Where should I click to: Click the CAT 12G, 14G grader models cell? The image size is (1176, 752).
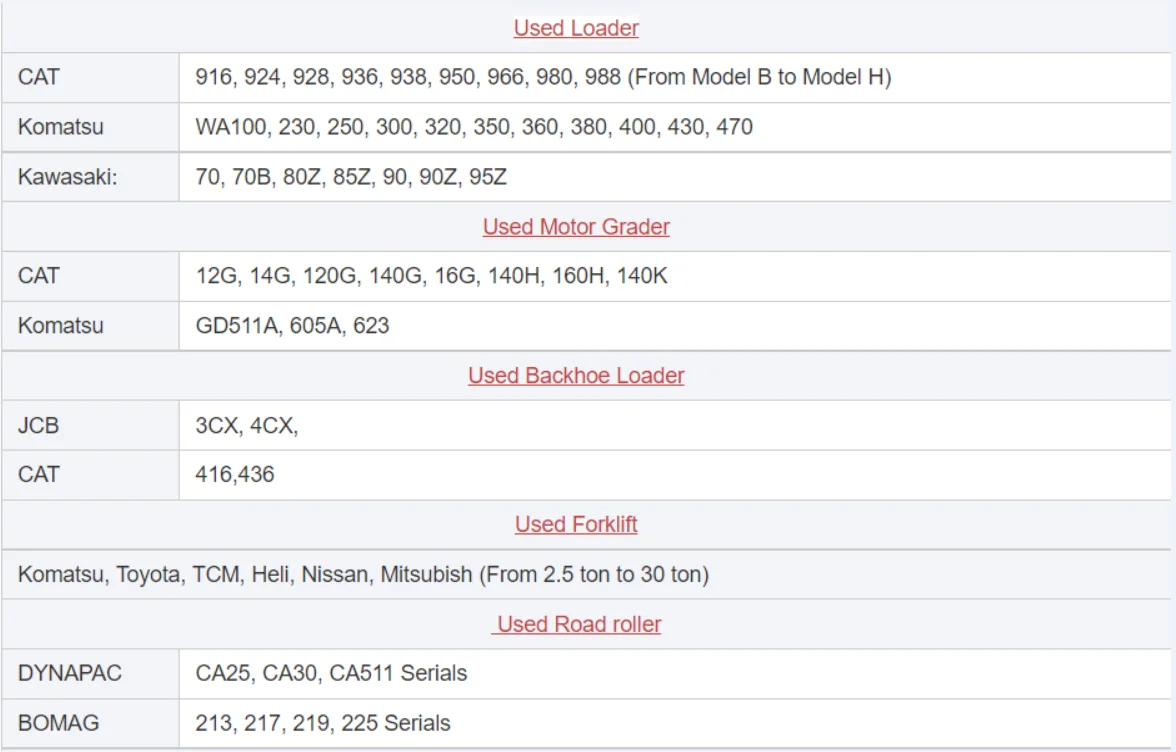point(431,276)
